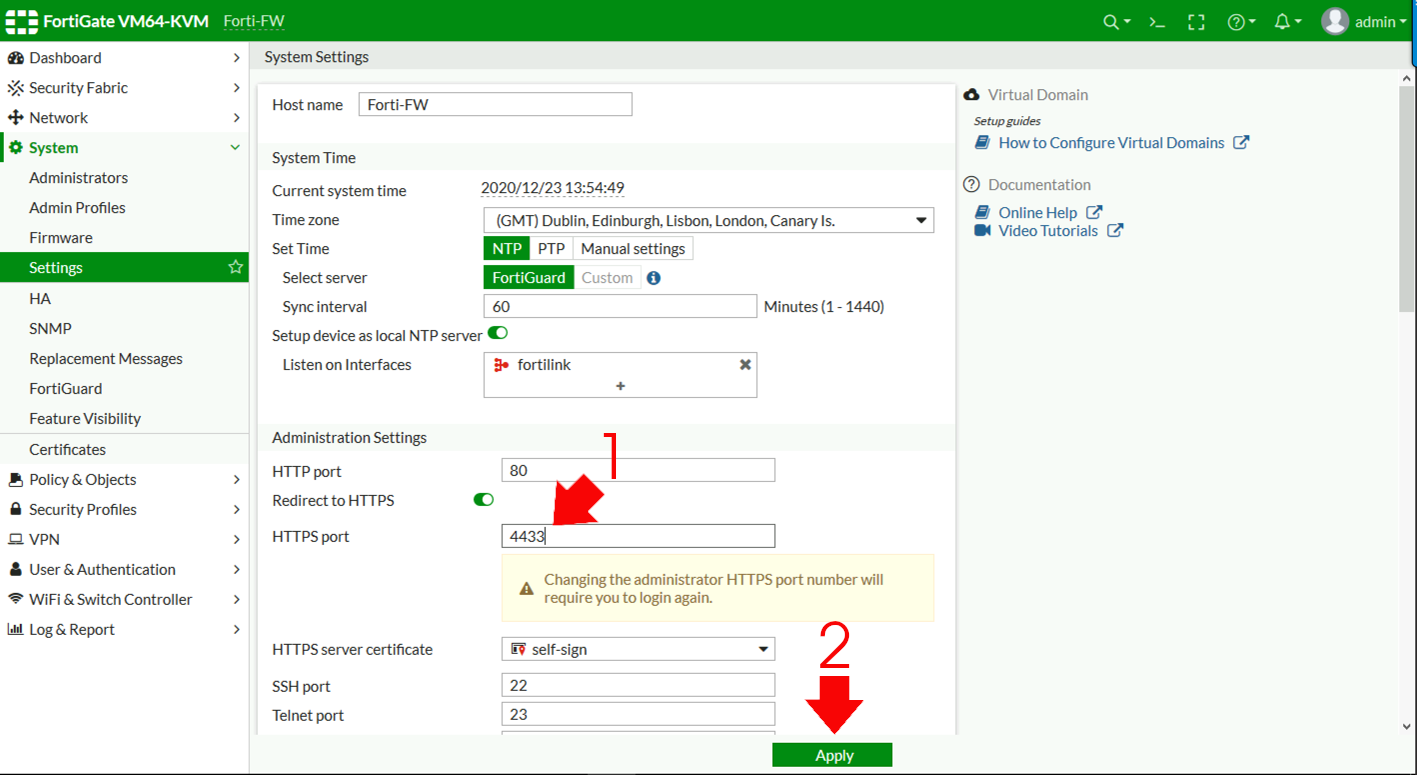The image size is (1417, 775).
Task: Disable the Redirect to HTTPS toggle
Action: (x=484, y=499)
